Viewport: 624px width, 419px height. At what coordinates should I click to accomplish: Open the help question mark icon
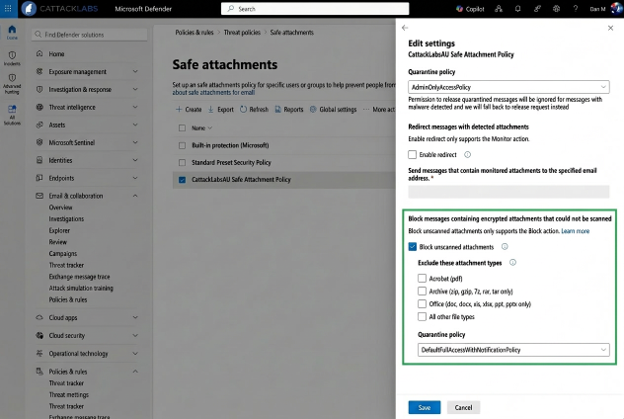pyautogui.click(x=575, y=8)
